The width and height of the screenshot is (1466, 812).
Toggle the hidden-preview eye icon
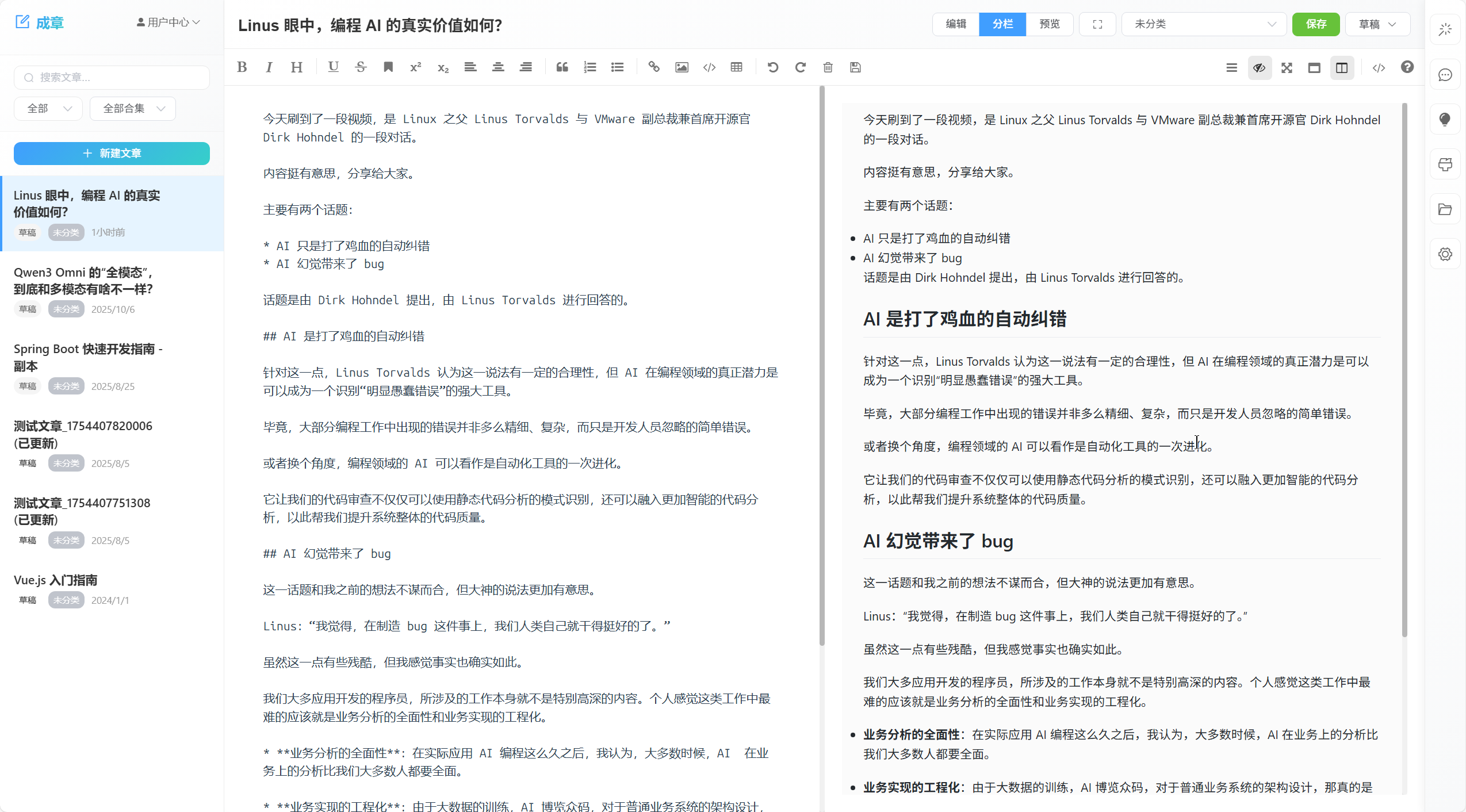[1259, 67]
